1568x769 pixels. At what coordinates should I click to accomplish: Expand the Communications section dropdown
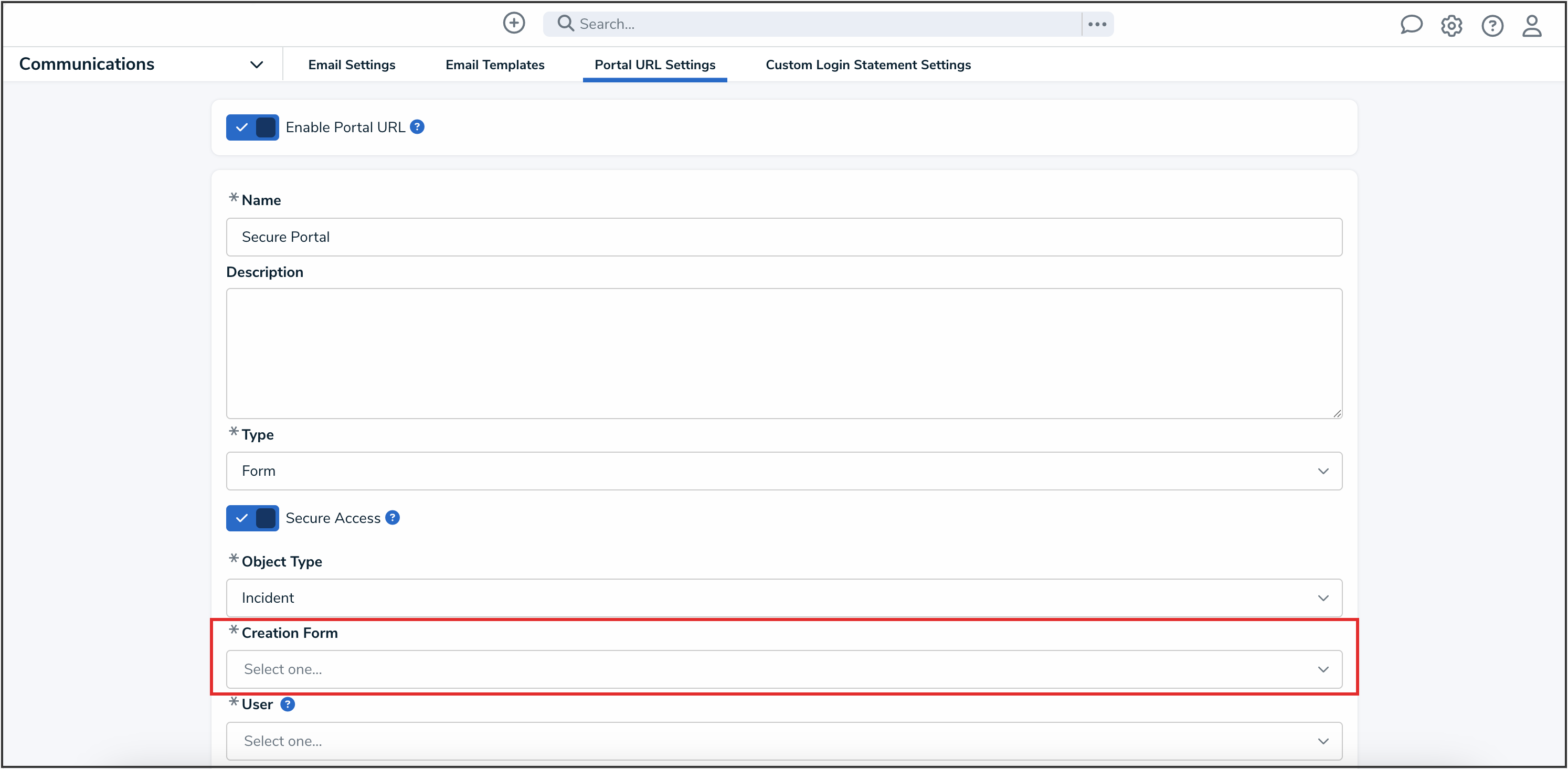coord(256,65)
